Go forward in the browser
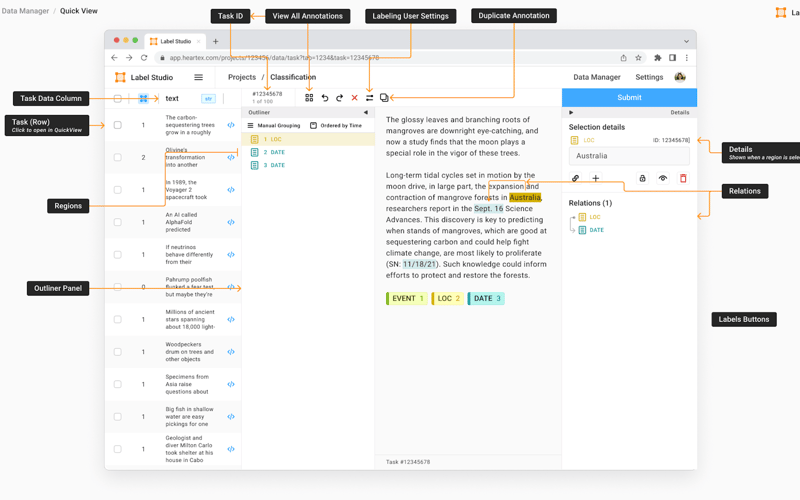 point(129,58)
